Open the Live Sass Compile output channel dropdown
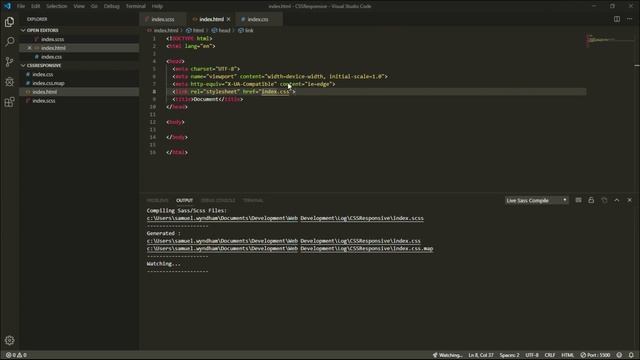 [x=536, y=200]
